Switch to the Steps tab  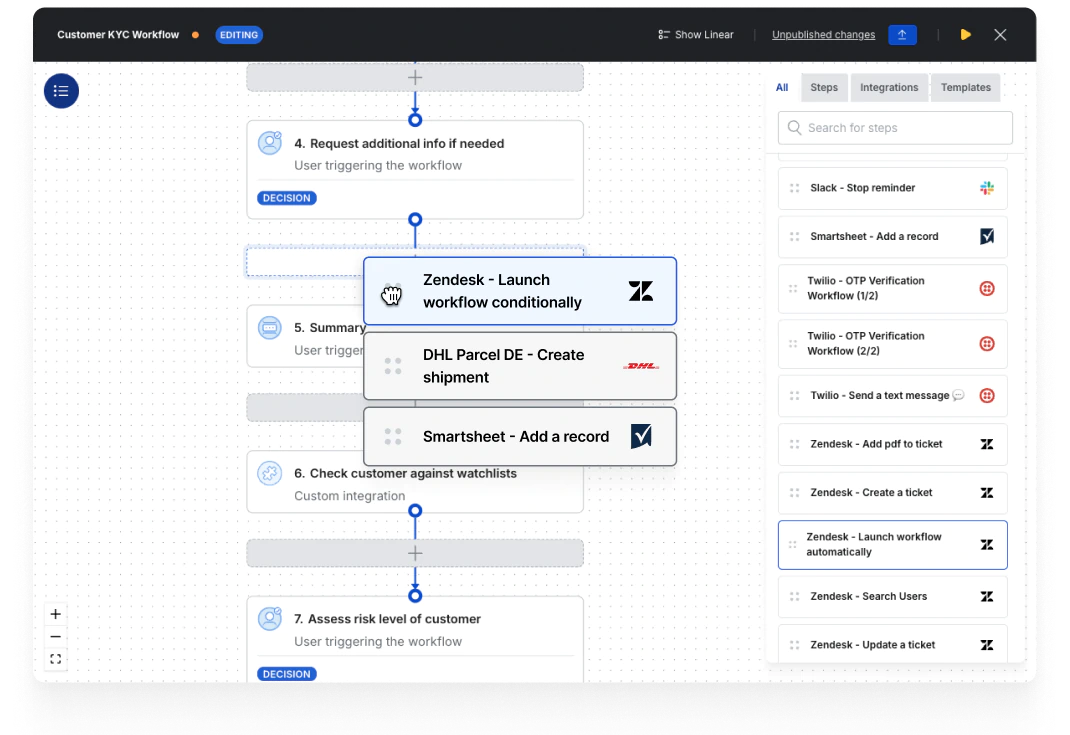pos(824,87)
